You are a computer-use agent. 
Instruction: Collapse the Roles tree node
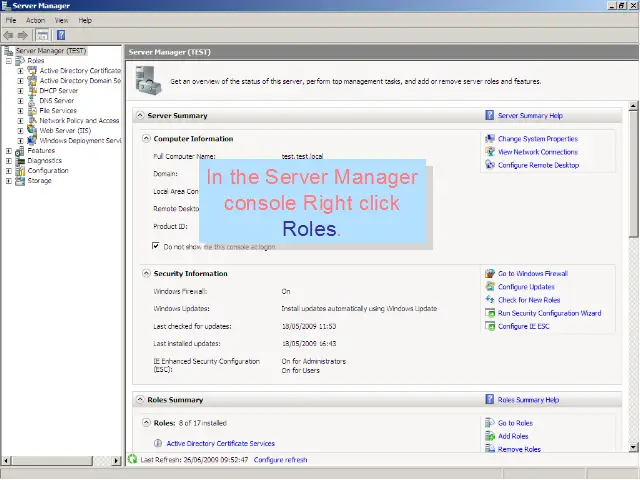coord(9,61)
